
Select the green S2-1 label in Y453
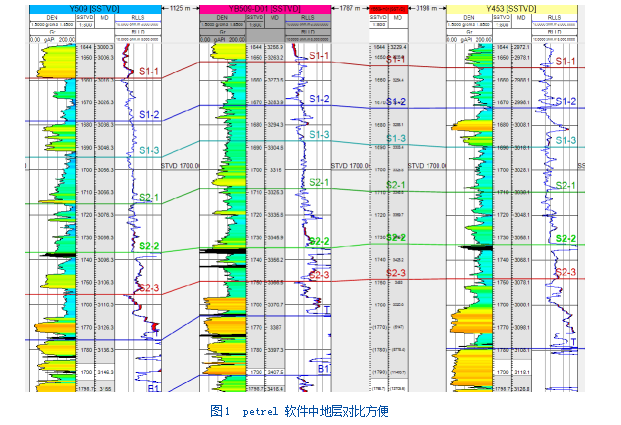pyautogui.click(x=565, y=186)
